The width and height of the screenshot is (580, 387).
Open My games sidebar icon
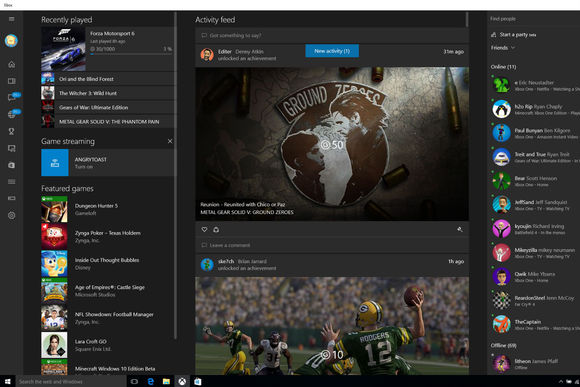click(11, 81)
